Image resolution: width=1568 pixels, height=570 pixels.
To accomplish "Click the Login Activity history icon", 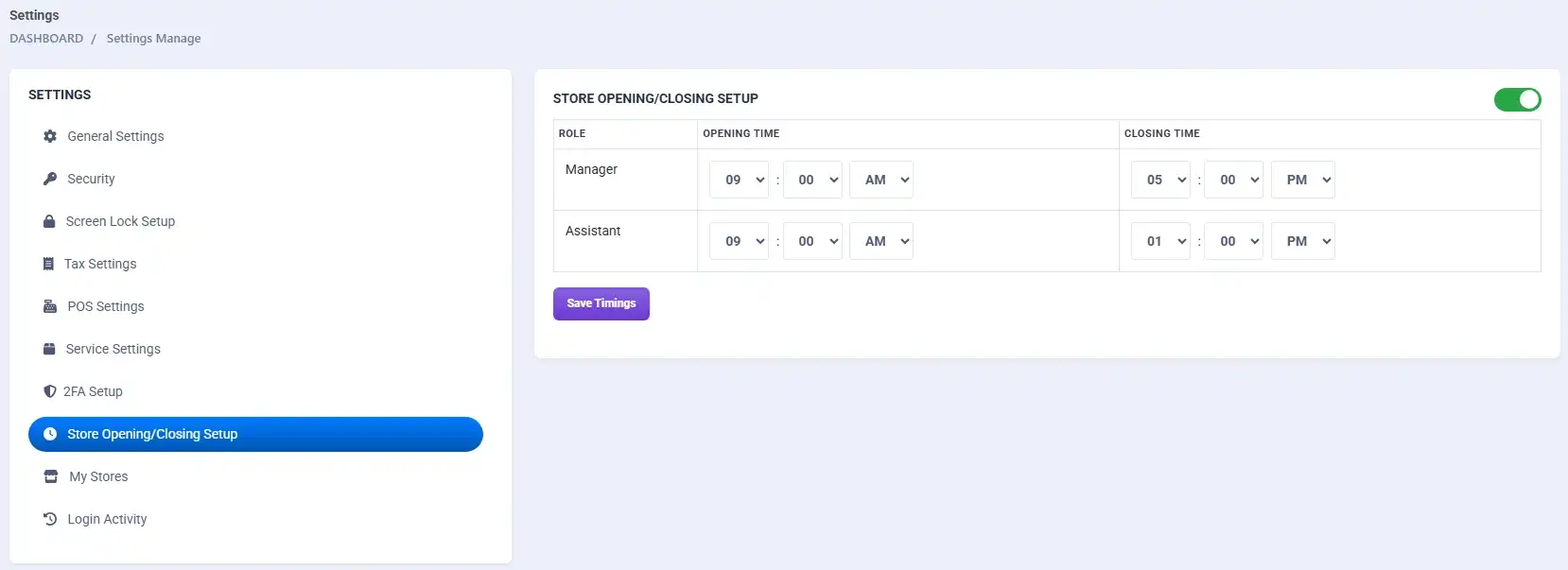I will coord(50,519).
